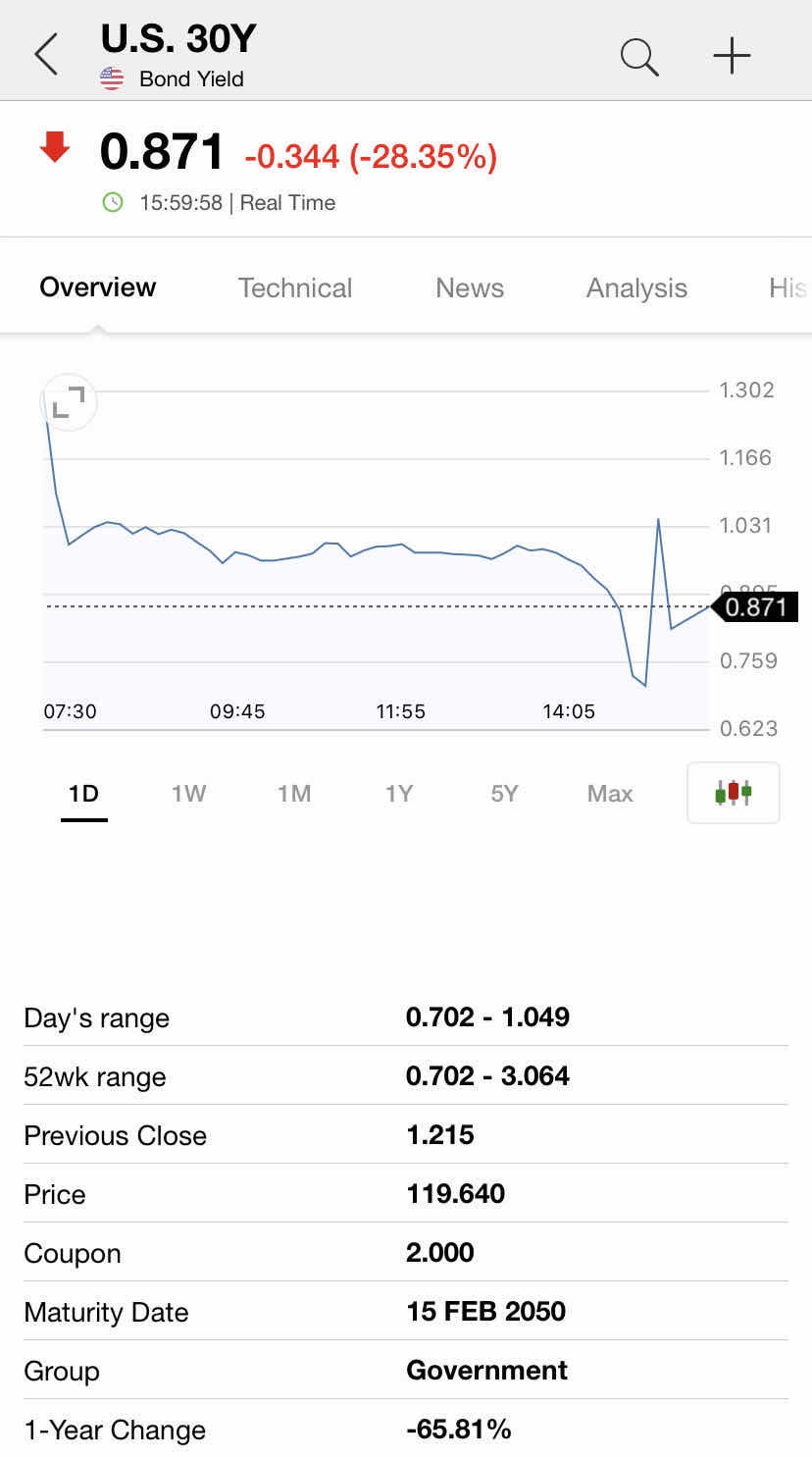Switch to candlestick chart view
The image size is (812, 1457).
point(733,792)
